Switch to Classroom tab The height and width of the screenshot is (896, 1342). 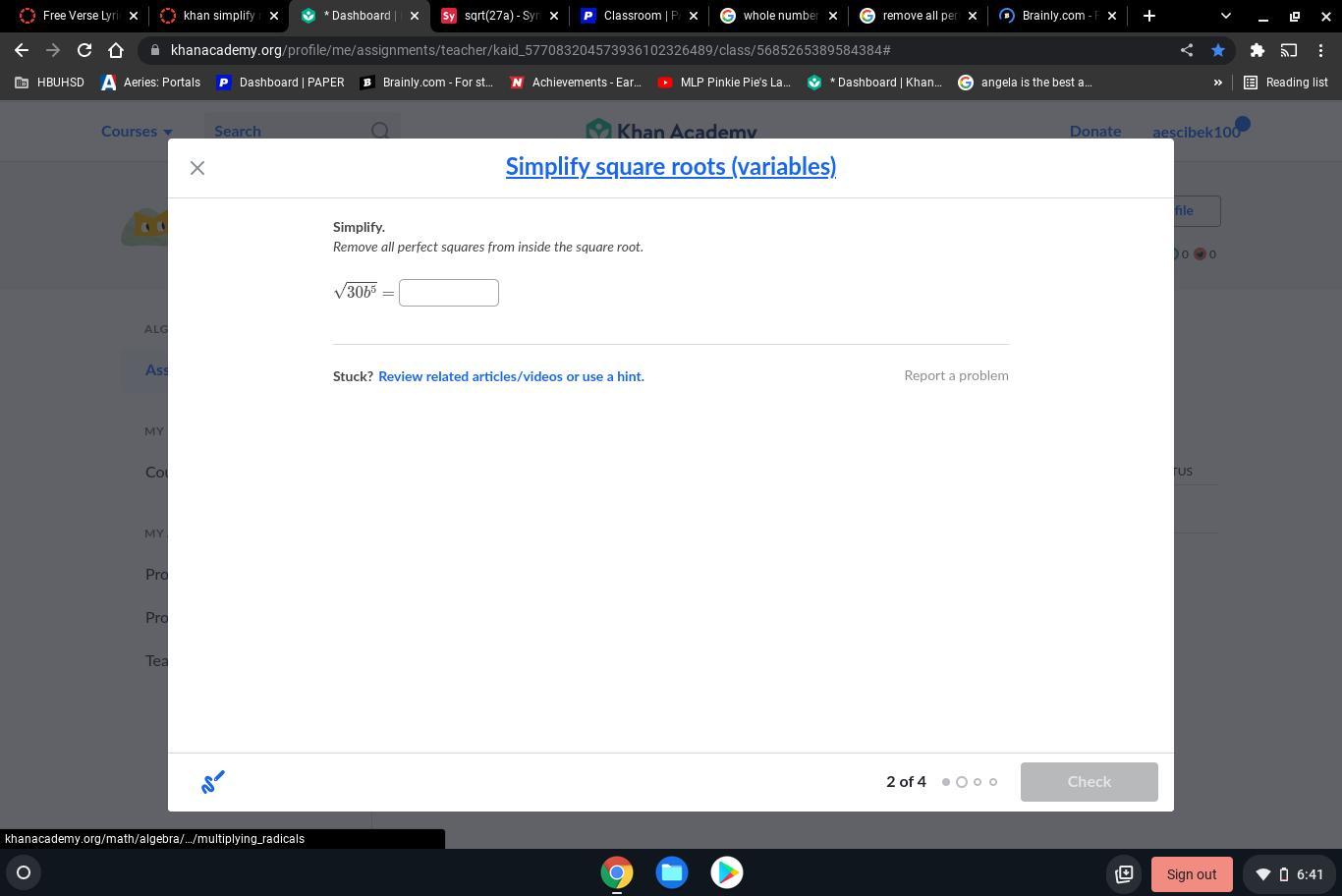coord(639,16)
